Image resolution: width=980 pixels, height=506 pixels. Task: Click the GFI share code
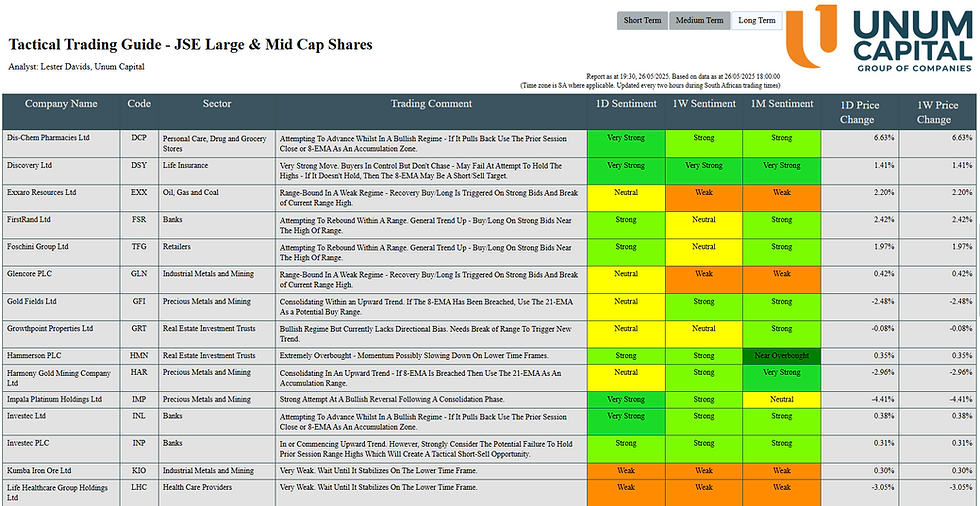[x=139, y=301]
